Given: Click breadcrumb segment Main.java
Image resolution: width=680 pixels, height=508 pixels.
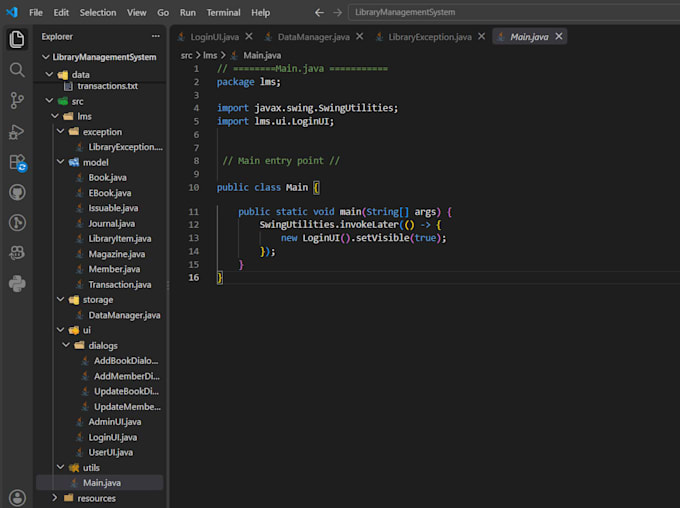Looking at the screenshot, I should coord(262,55).
